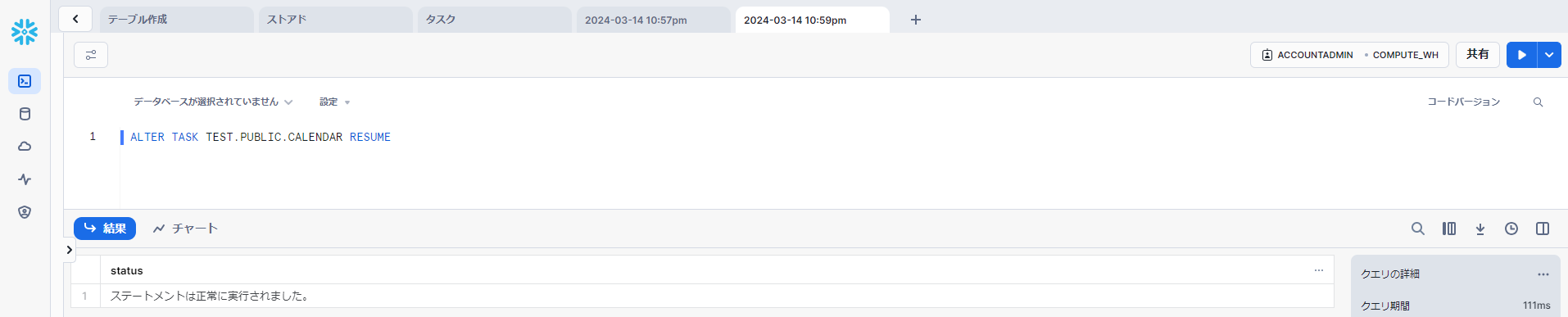Toggle the query details side panel
Screen dimensions: 1568x317
[1543, 229]
